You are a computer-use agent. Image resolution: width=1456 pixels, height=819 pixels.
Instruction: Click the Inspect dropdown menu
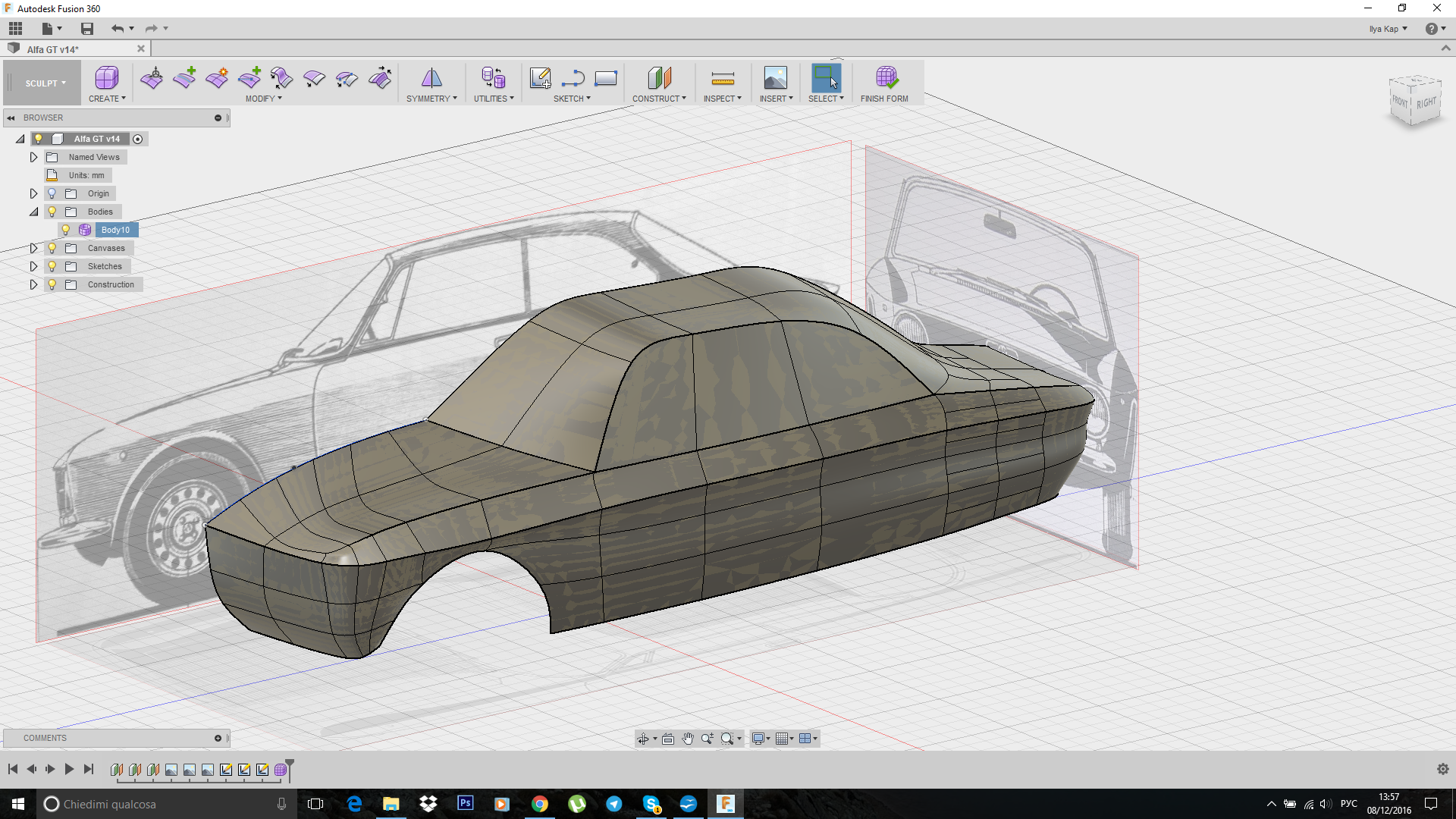pos(721,84)
